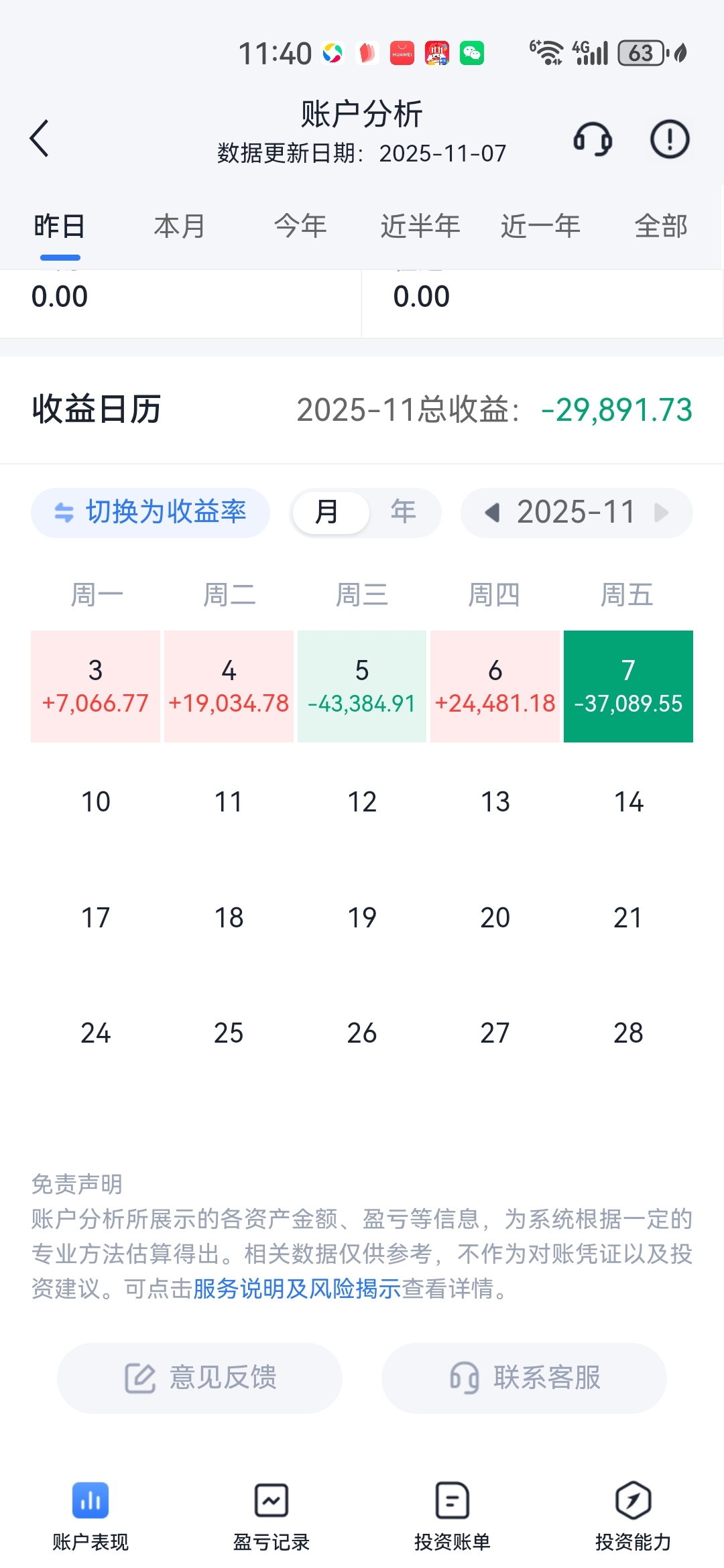724x1568 pixels.
Task: Switch to 近半年 tab
Action: pos(420,226)
